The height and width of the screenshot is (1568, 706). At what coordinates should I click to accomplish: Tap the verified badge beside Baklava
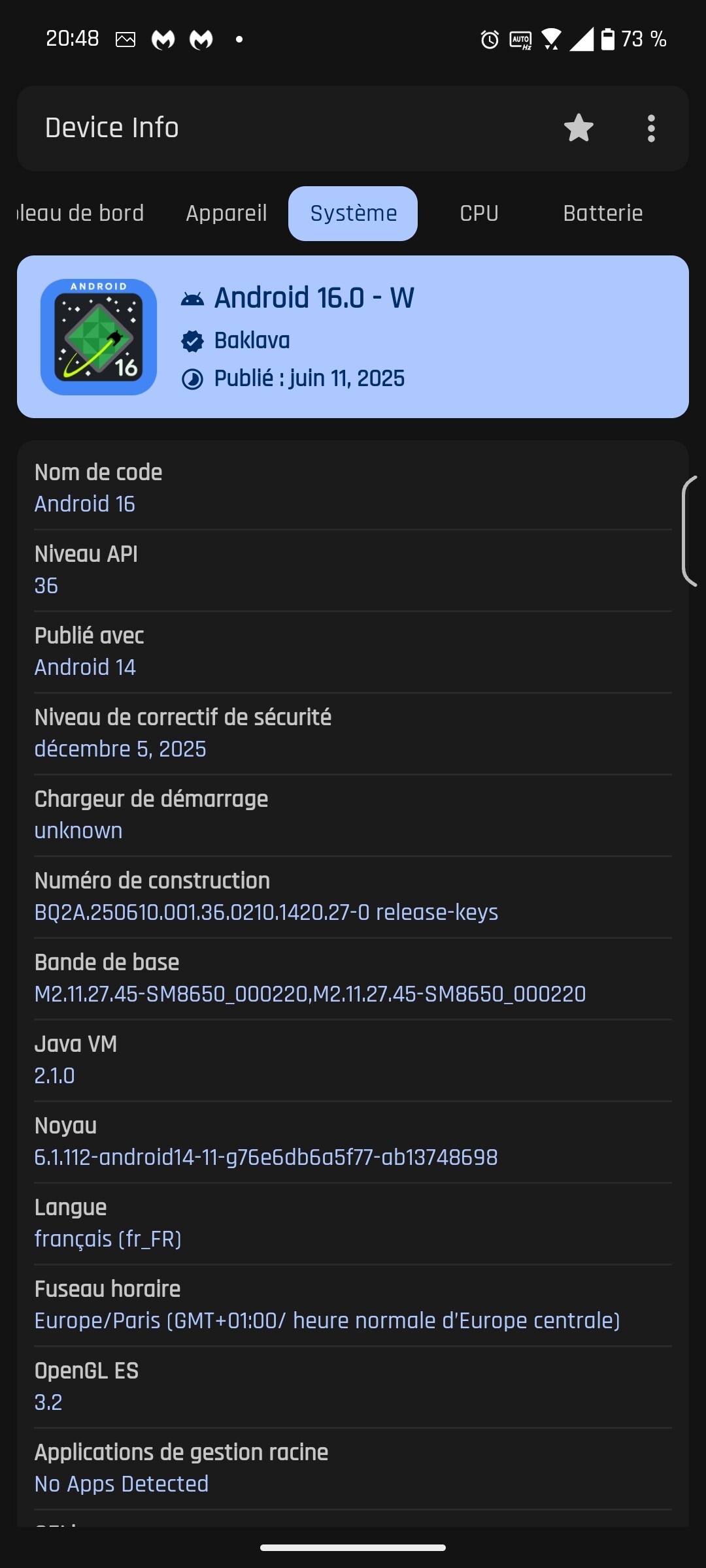click(x=192, y=341)
